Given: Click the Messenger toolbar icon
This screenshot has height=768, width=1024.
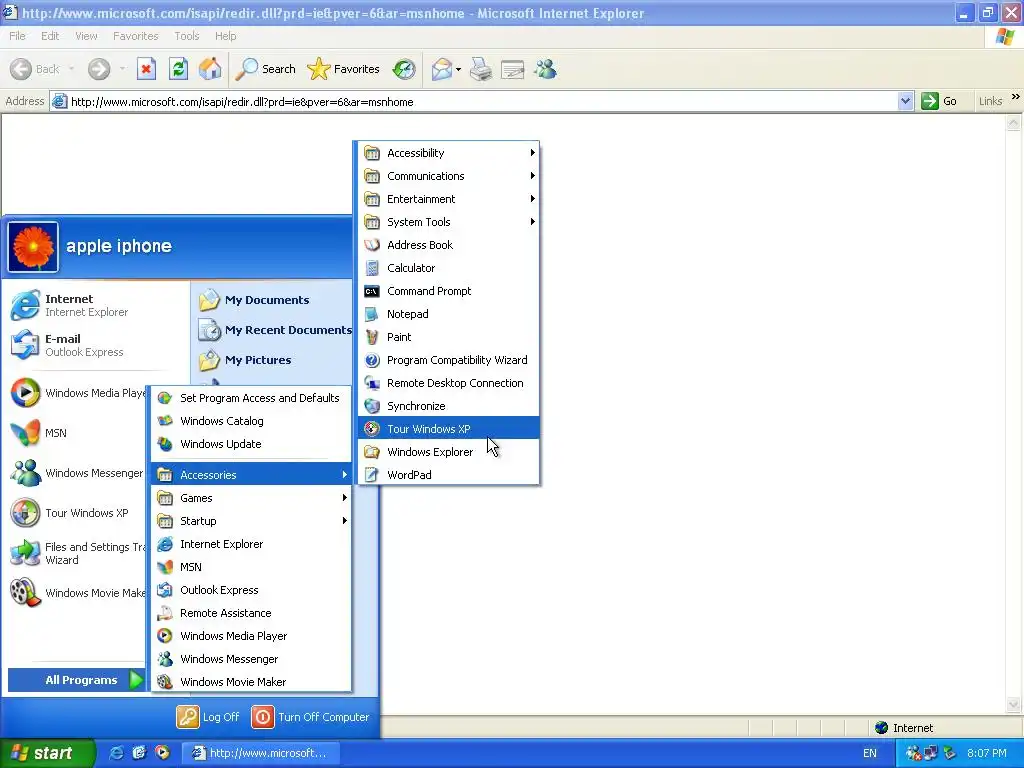Looking at the screenshot, I should point(545,69).
